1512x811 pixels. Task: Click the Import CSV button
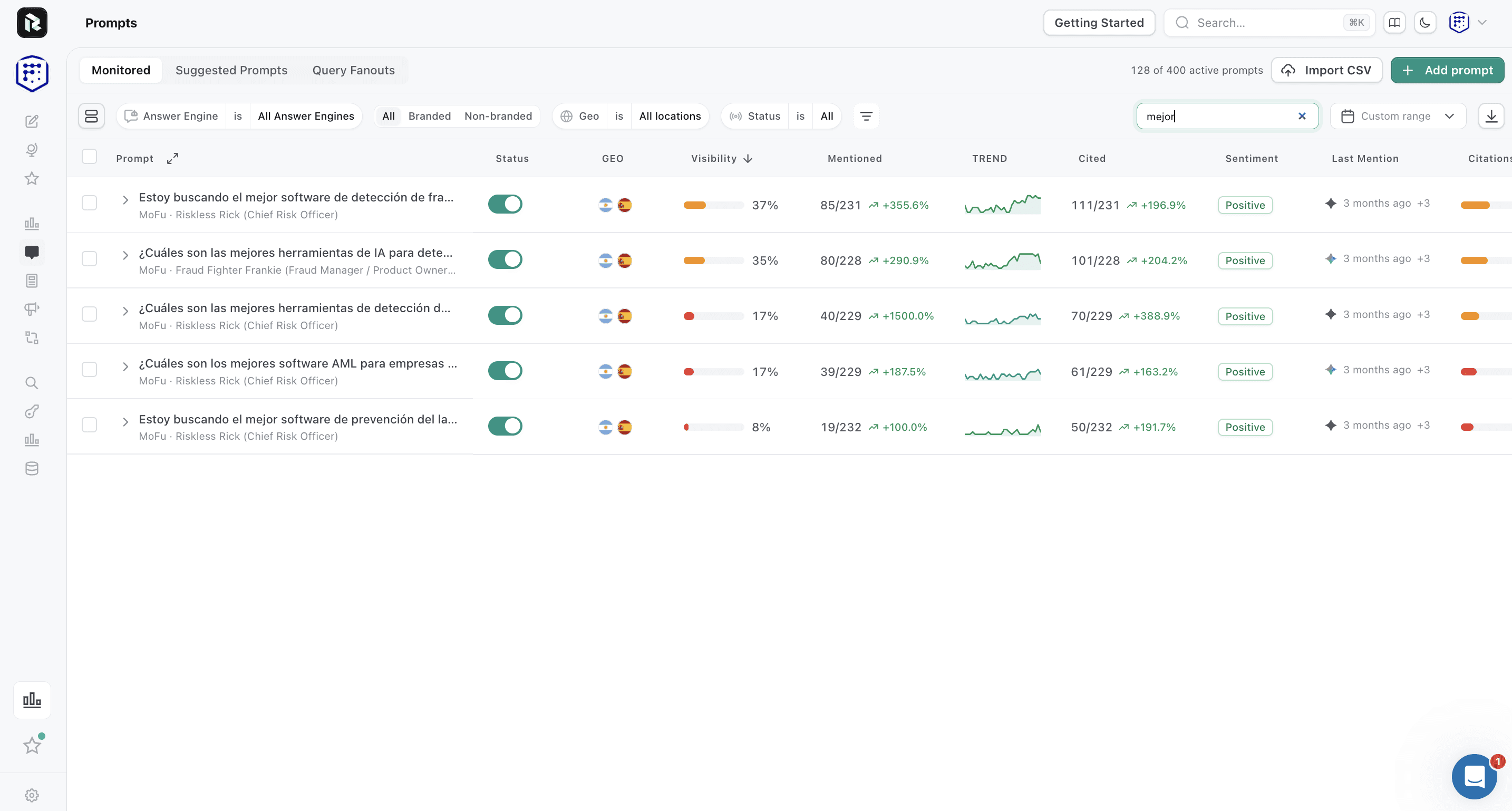(x=1326, y=71)
